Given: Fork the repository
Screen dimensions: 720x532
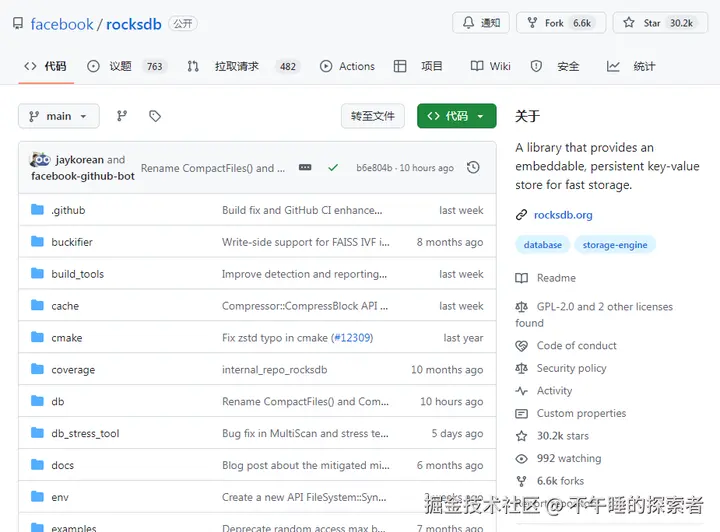Looking at the screenshot, I should [x=561, y=23].
